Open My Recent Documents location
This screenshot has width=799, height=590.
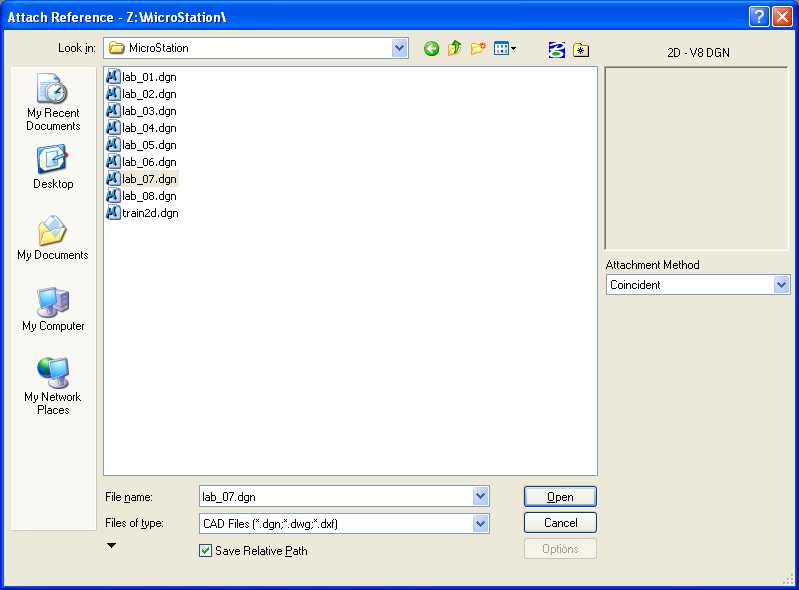click(x=53, y=103)
